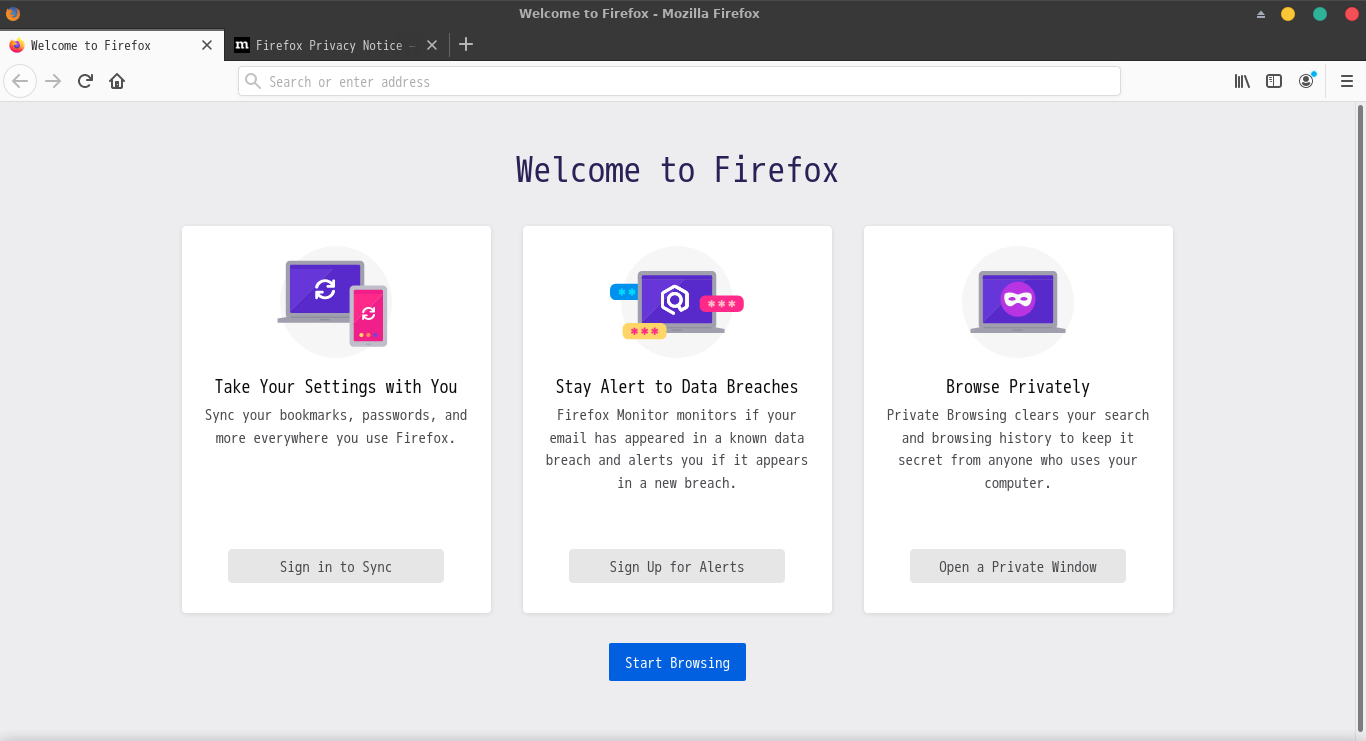Click the Mozilla icon on Privacy Notice tab
This screenshot has height=741, width=1366.
[x=242, y=45]
